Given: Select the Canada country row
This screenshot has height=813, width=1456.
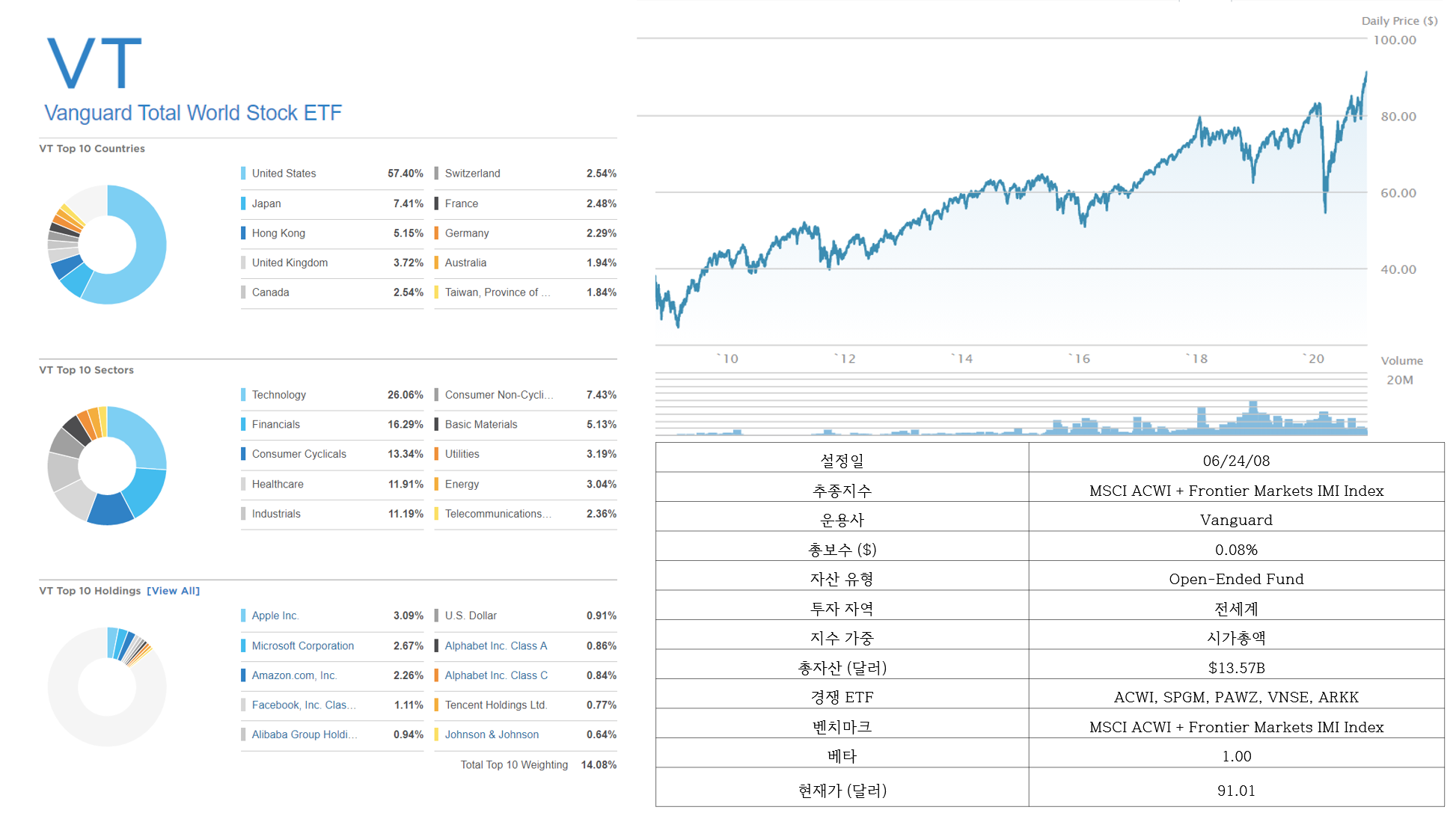Looking at the screenshot, I should pyautogui.click(x=332, y=292).
